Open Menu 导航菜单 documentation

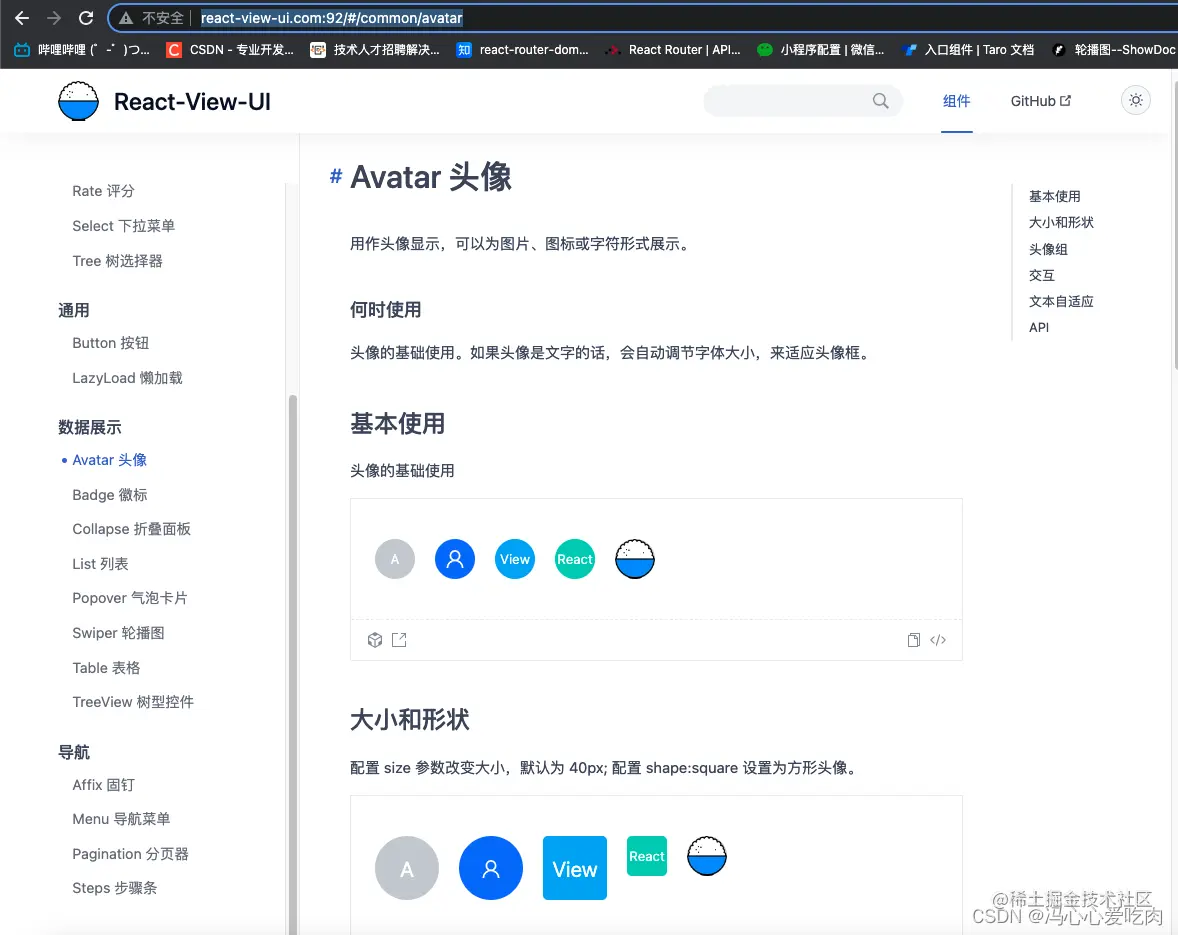click(122, 818)
